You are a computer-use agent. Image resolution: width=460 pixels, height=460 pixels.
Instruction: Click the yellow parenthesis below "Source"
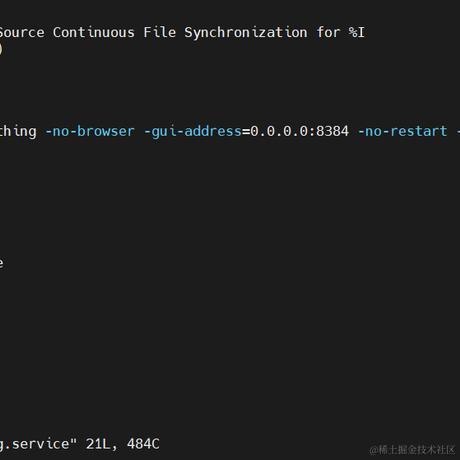point(1,49)
